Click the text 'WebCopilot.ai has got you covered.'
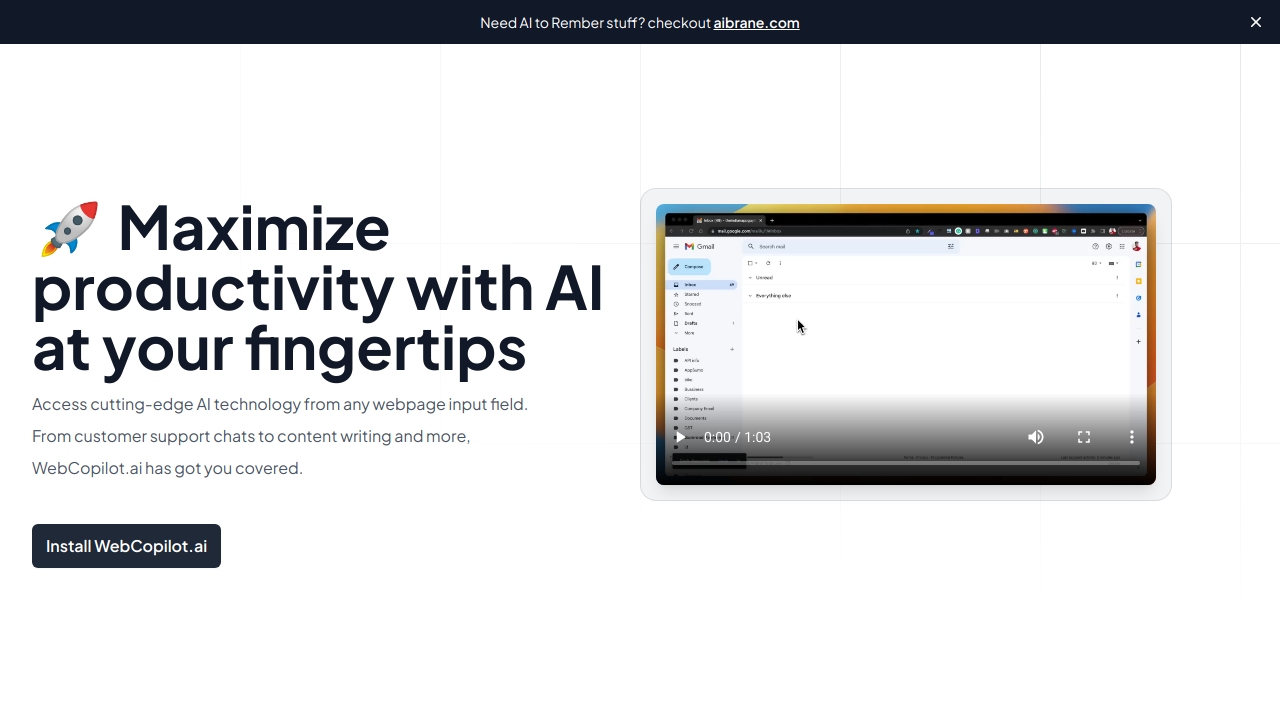 167,468
